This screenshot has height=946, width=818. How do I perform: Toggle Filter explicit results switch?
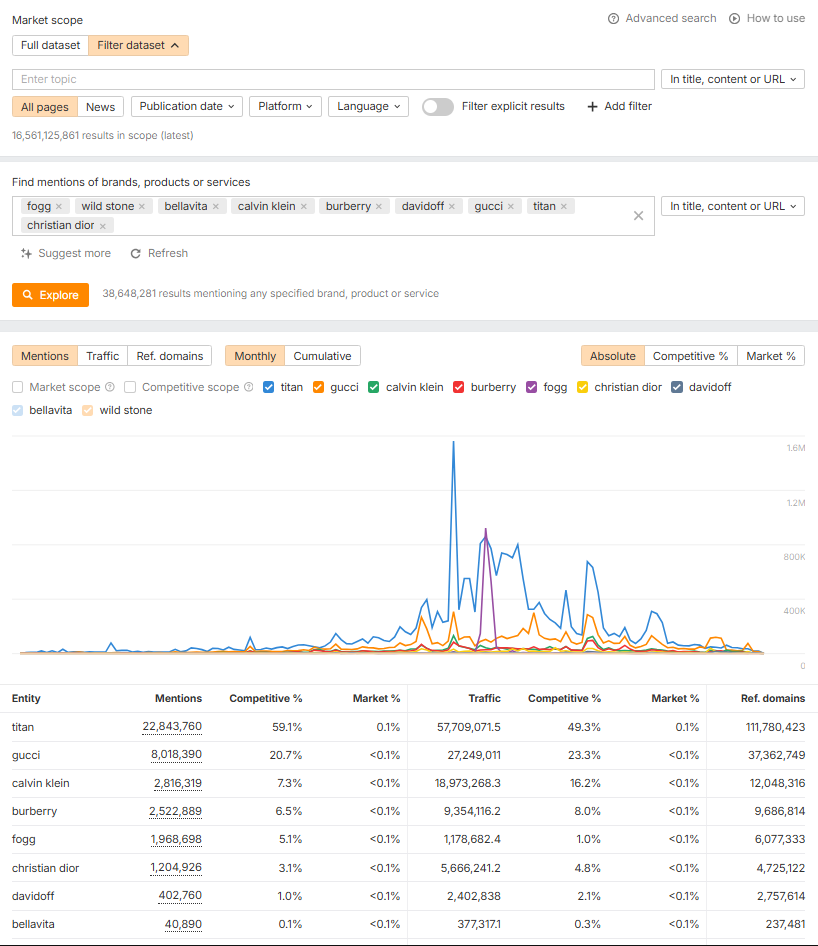(x=438, y=107)
